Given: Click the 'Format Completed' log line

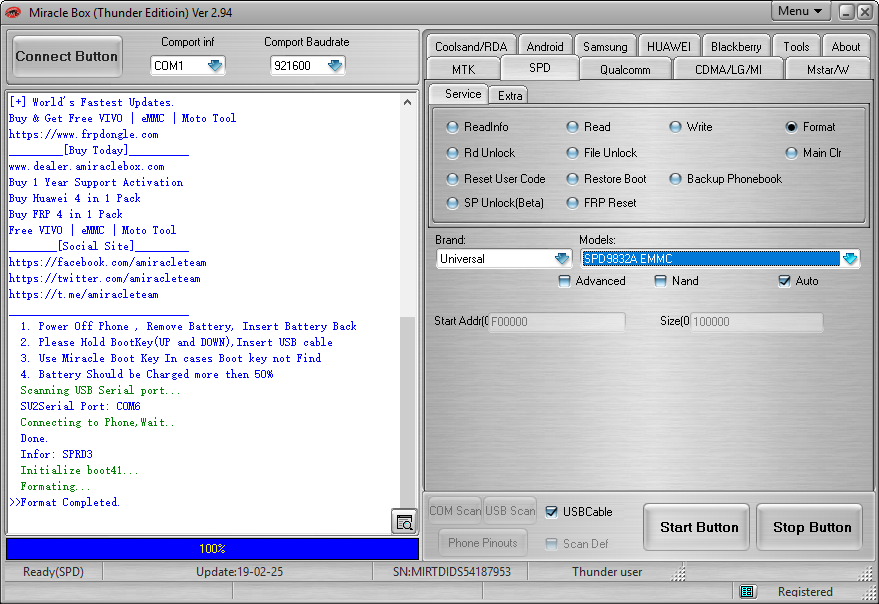Looking at the screenshot, I should point(64,502).
